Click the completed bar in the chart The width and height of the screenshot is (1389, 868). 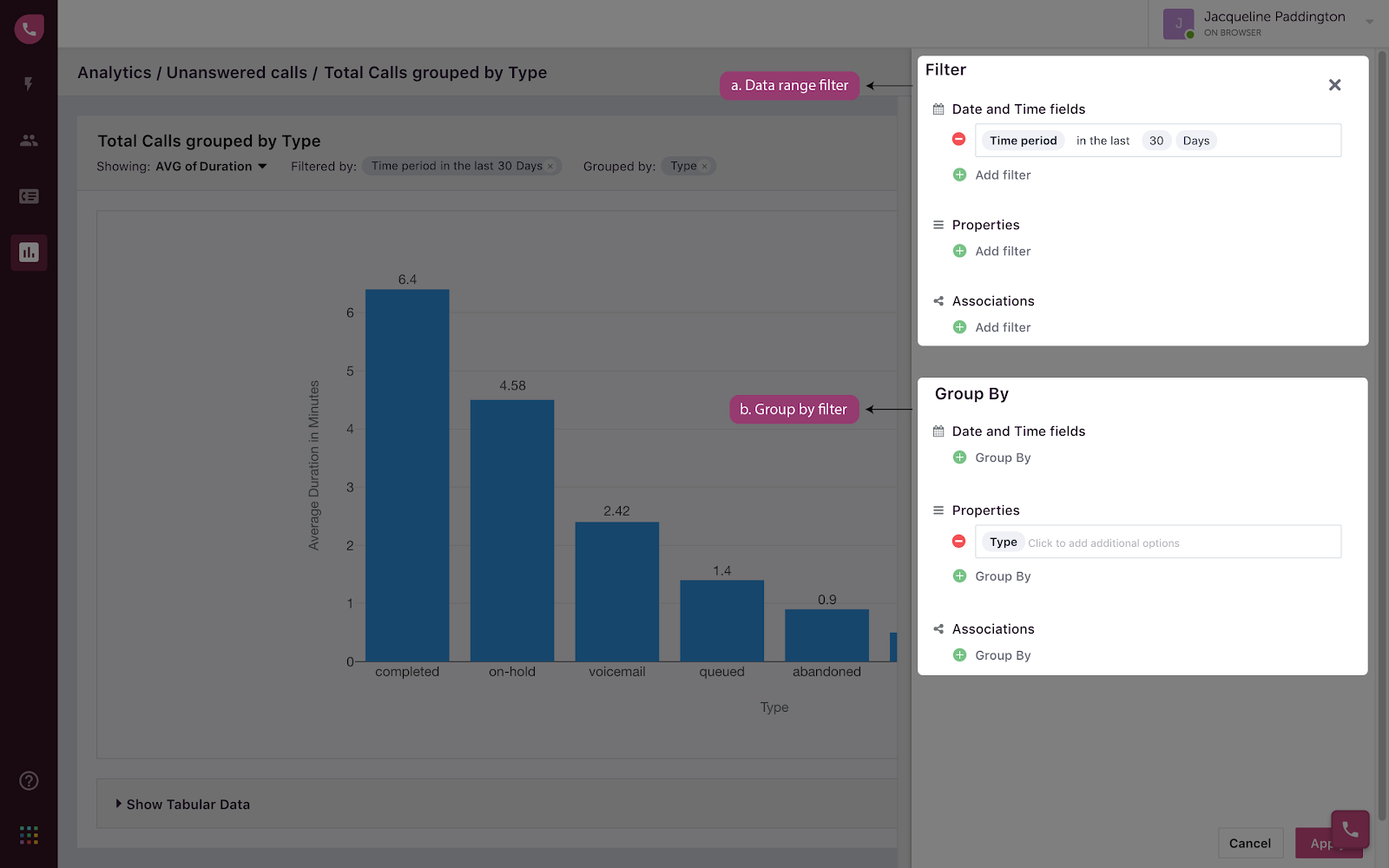pos(407,475)
